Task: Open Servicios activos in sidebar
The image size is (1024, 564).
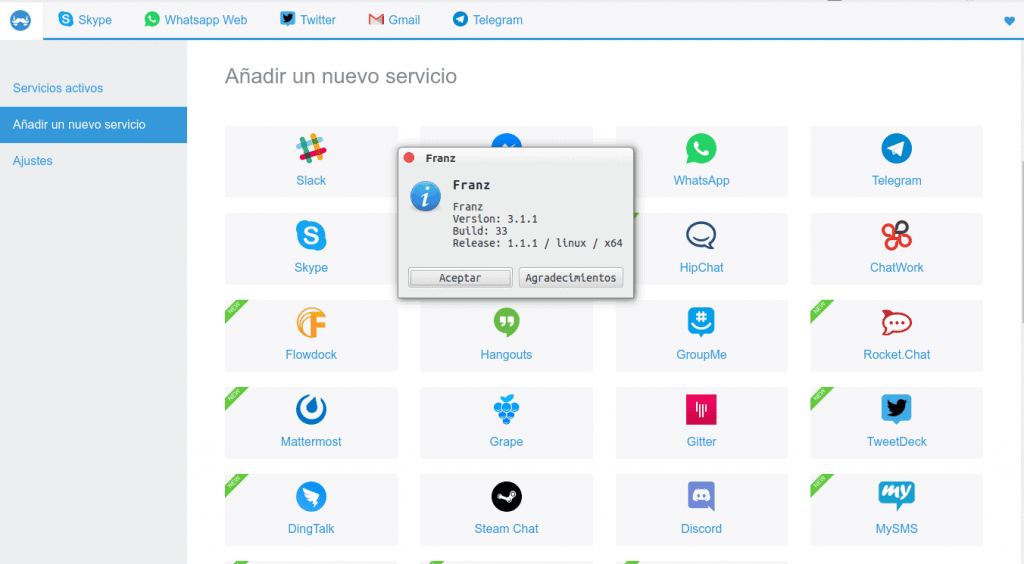Action: (x=58, y=88)
